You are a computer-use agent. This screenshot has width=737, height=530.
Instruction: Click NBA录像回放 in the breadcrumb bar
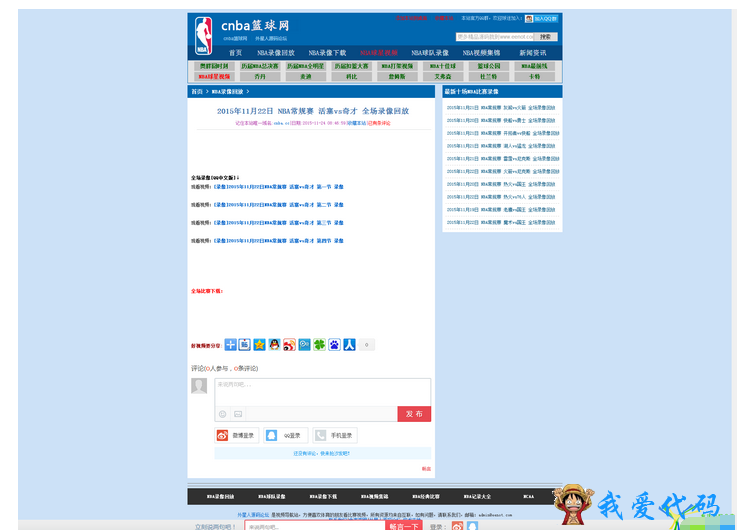click(x=227, y=92)
